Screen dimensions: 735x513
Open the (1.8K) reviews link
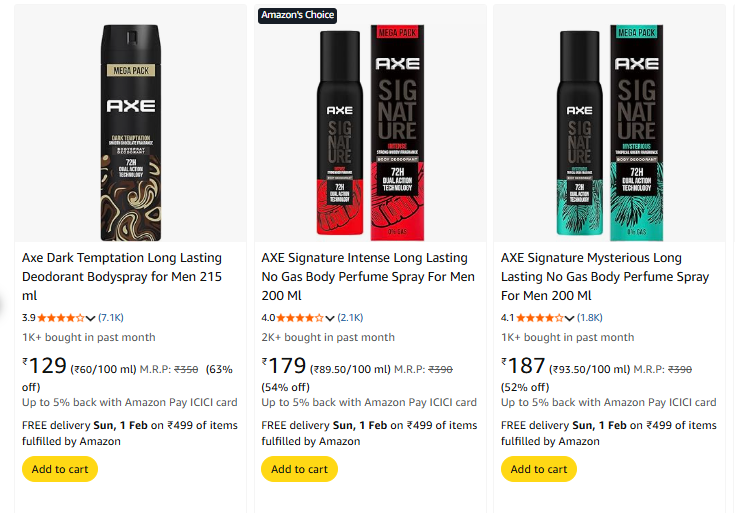click(589, 318)
